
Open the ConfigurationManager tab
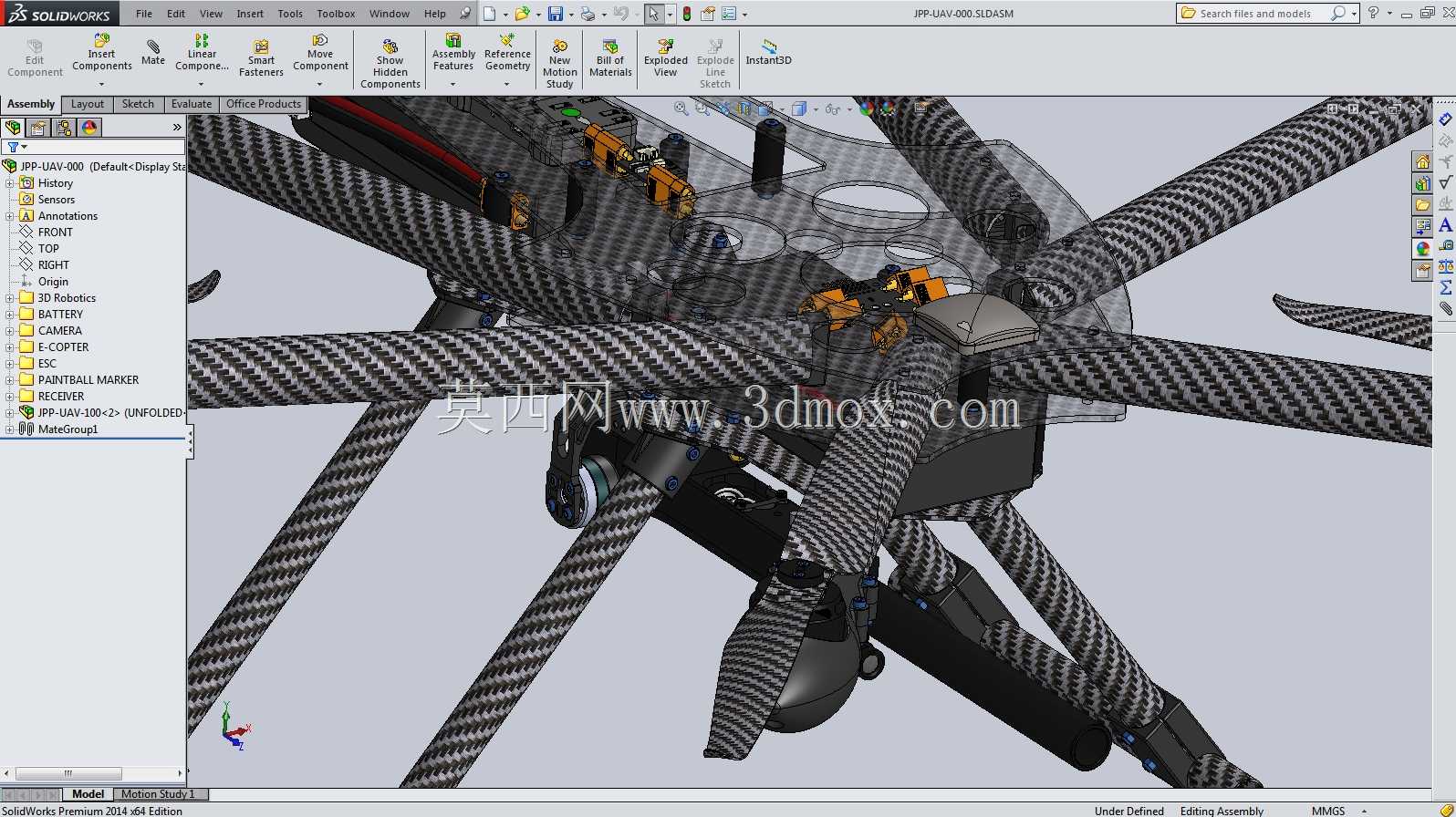coord(64,128)
